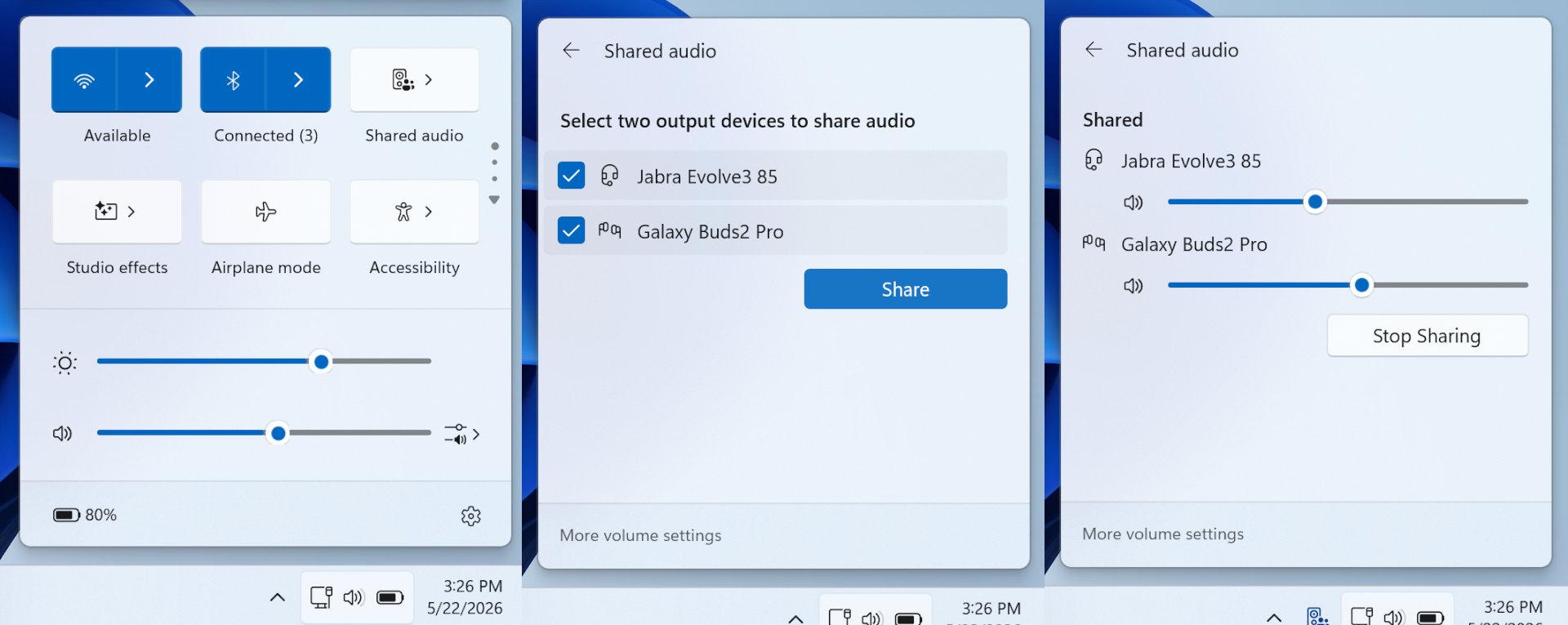The image size is (1568, 625).
Task: Show hidden icons chevron in left taskbar
Action: click(278, 597)
